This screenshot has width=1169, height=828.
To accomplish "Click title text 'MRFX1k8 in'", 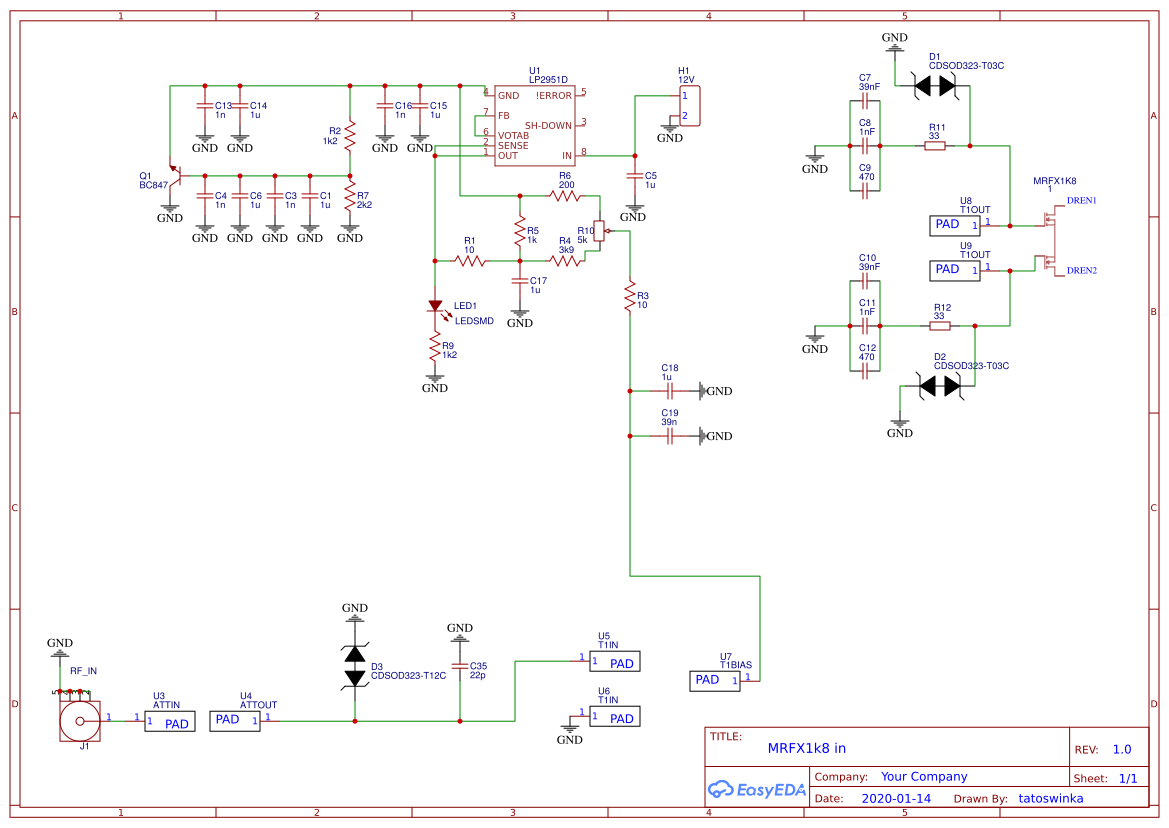I will [x=807, y=748].
